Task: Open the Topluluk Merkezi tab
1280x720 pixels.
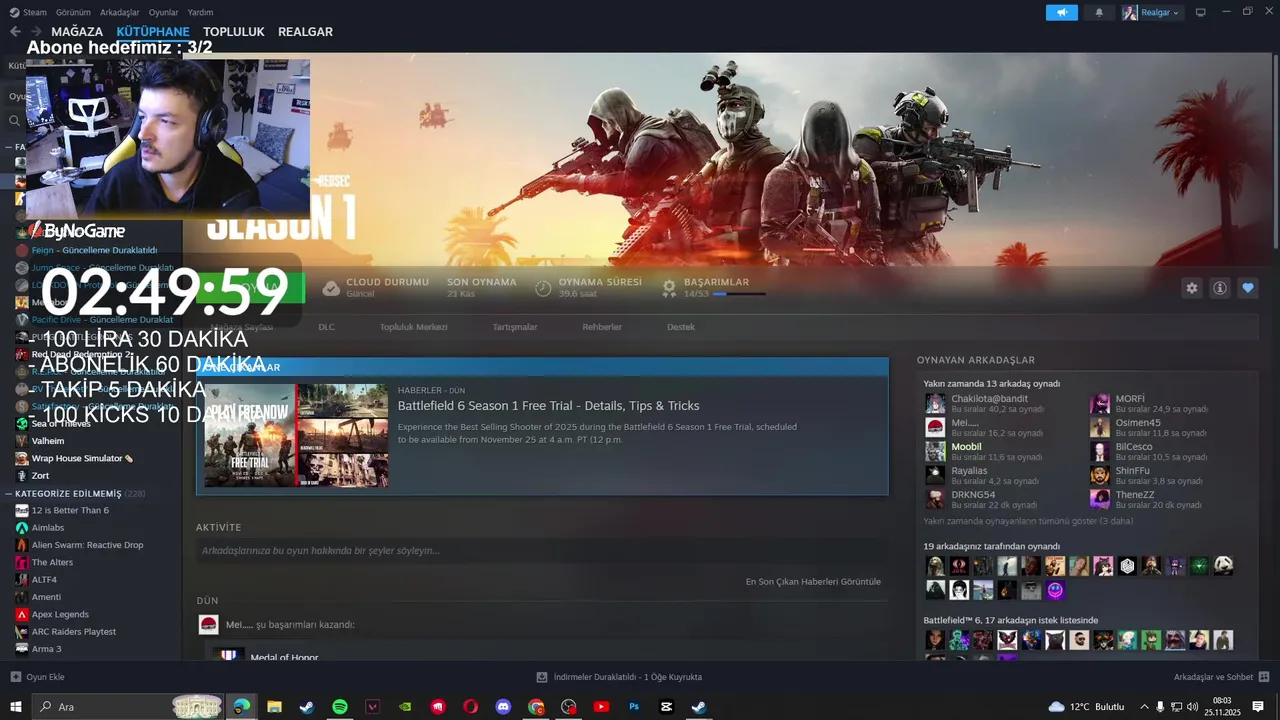Action: click(x=413, y=327)
